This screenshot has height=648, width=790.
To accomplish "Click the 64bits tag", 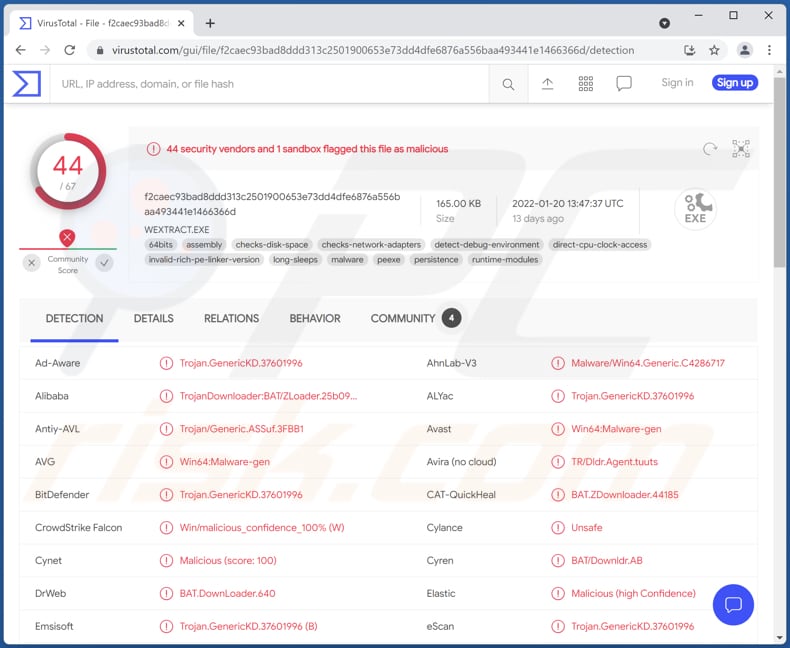I will pos(161,245).
